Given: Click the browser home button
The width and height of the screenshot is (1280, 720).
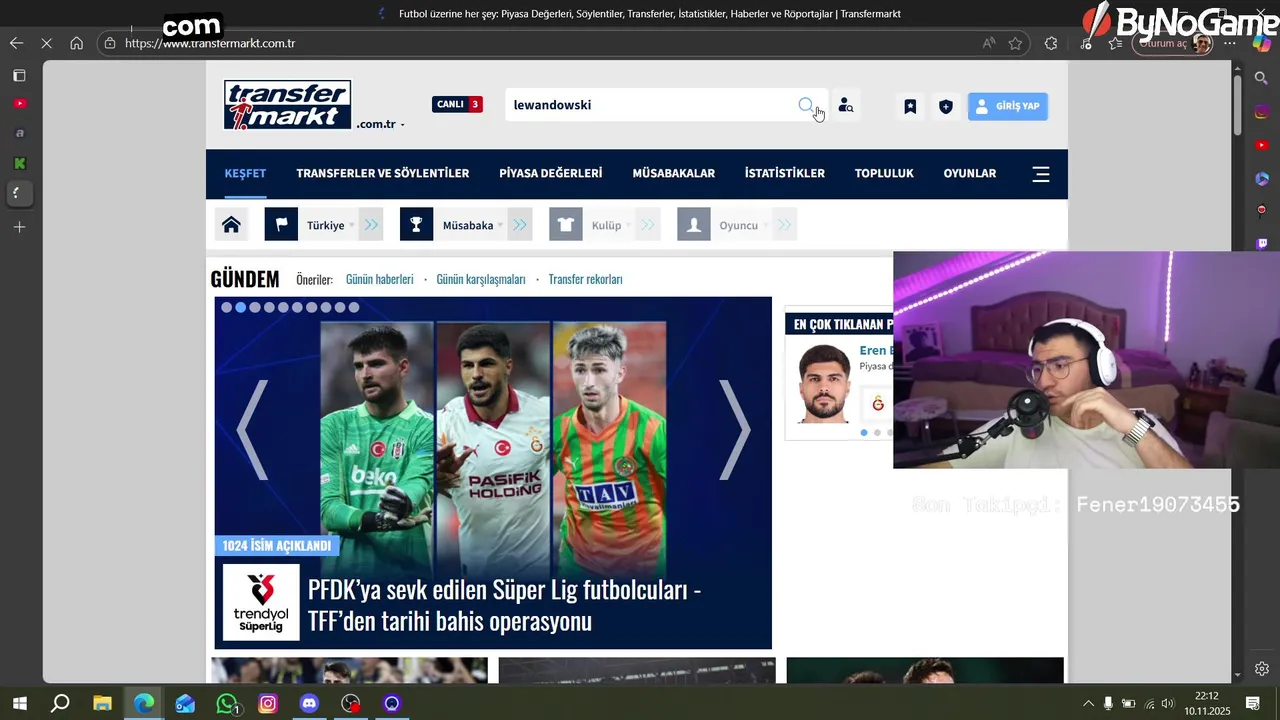Looking at the screenshot, I should (77, 43).
